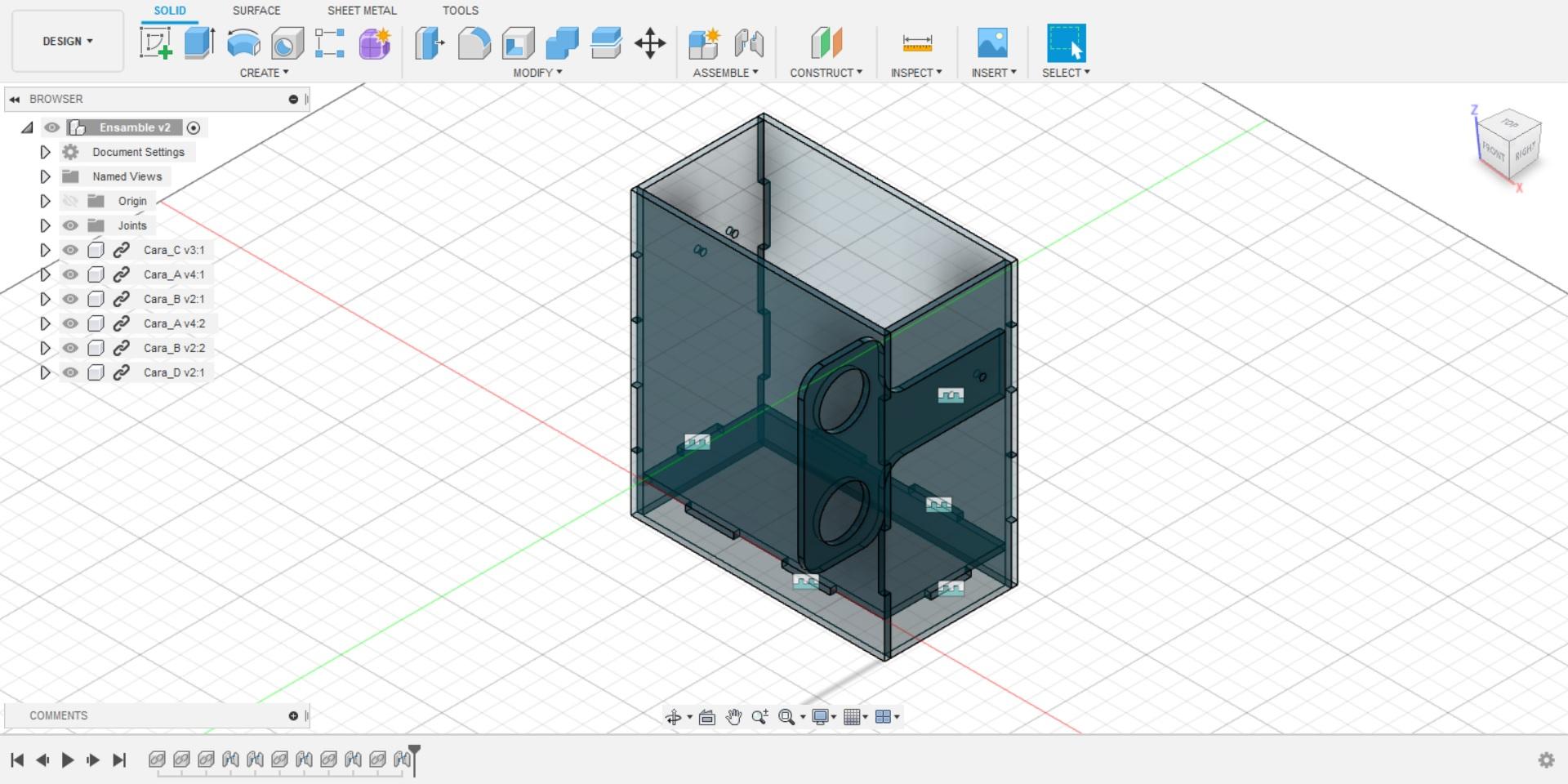Select the Joint tool in Assemble

coord(748,42)
